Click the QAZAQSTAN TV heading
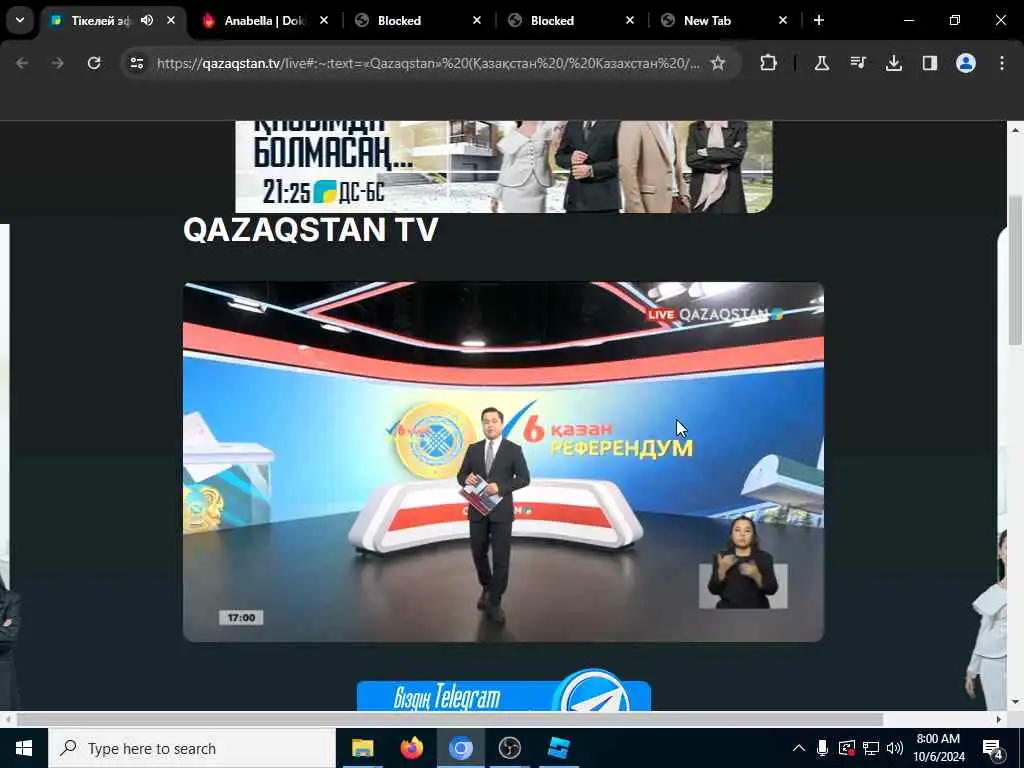Screen dimensions: 1024x768 (310, 230)
